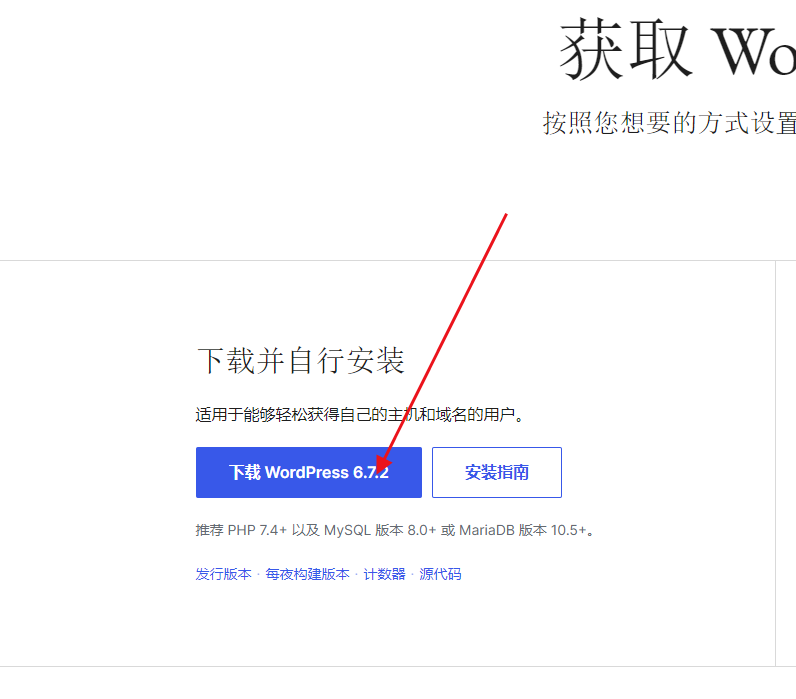The width and height of the screenshot is (796, 699).
Task: Visit the 源代码 source code link
Action: click(440, 574)
